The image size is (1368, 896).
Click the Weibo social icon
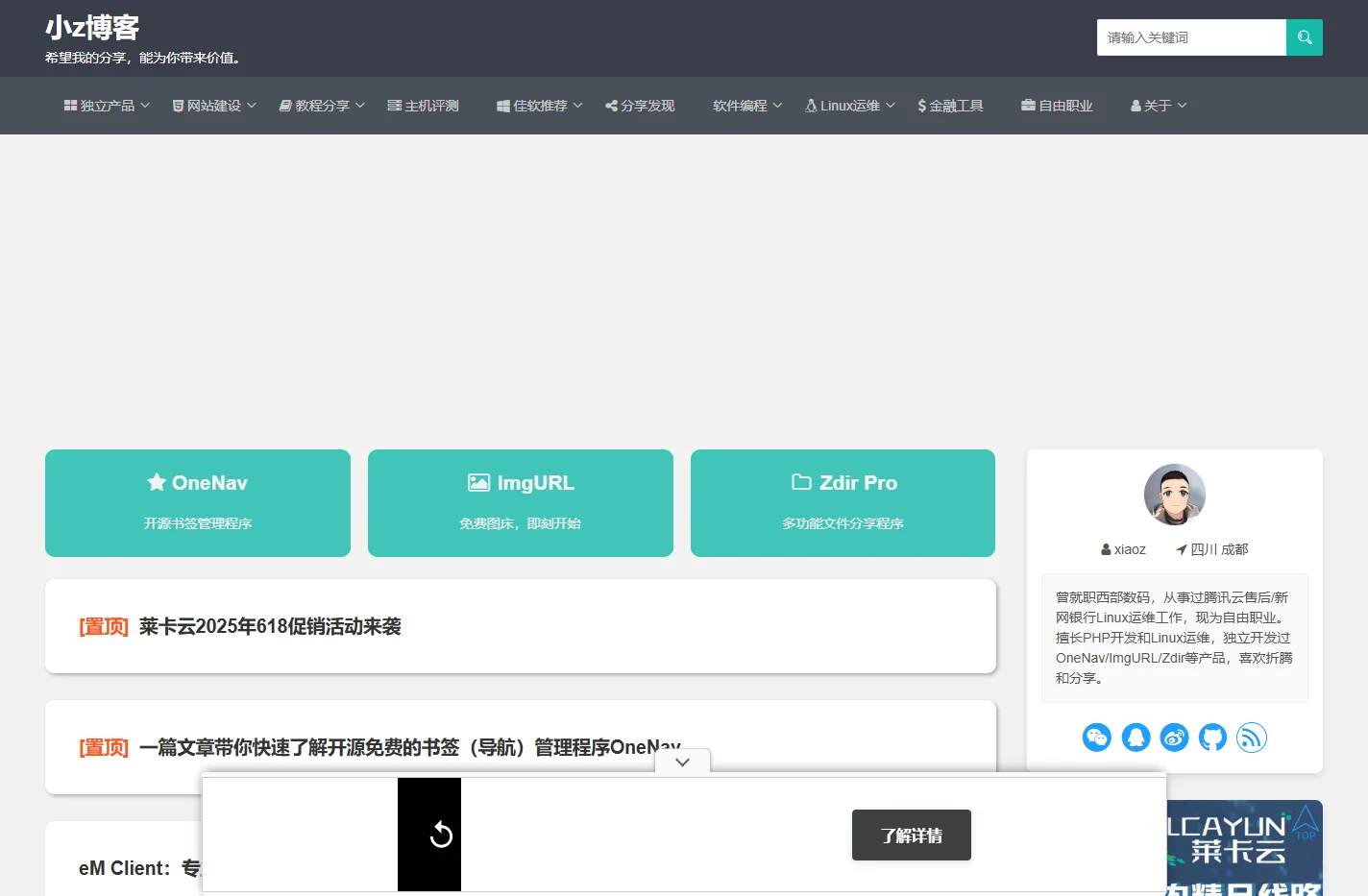[x=1174, y=738]
